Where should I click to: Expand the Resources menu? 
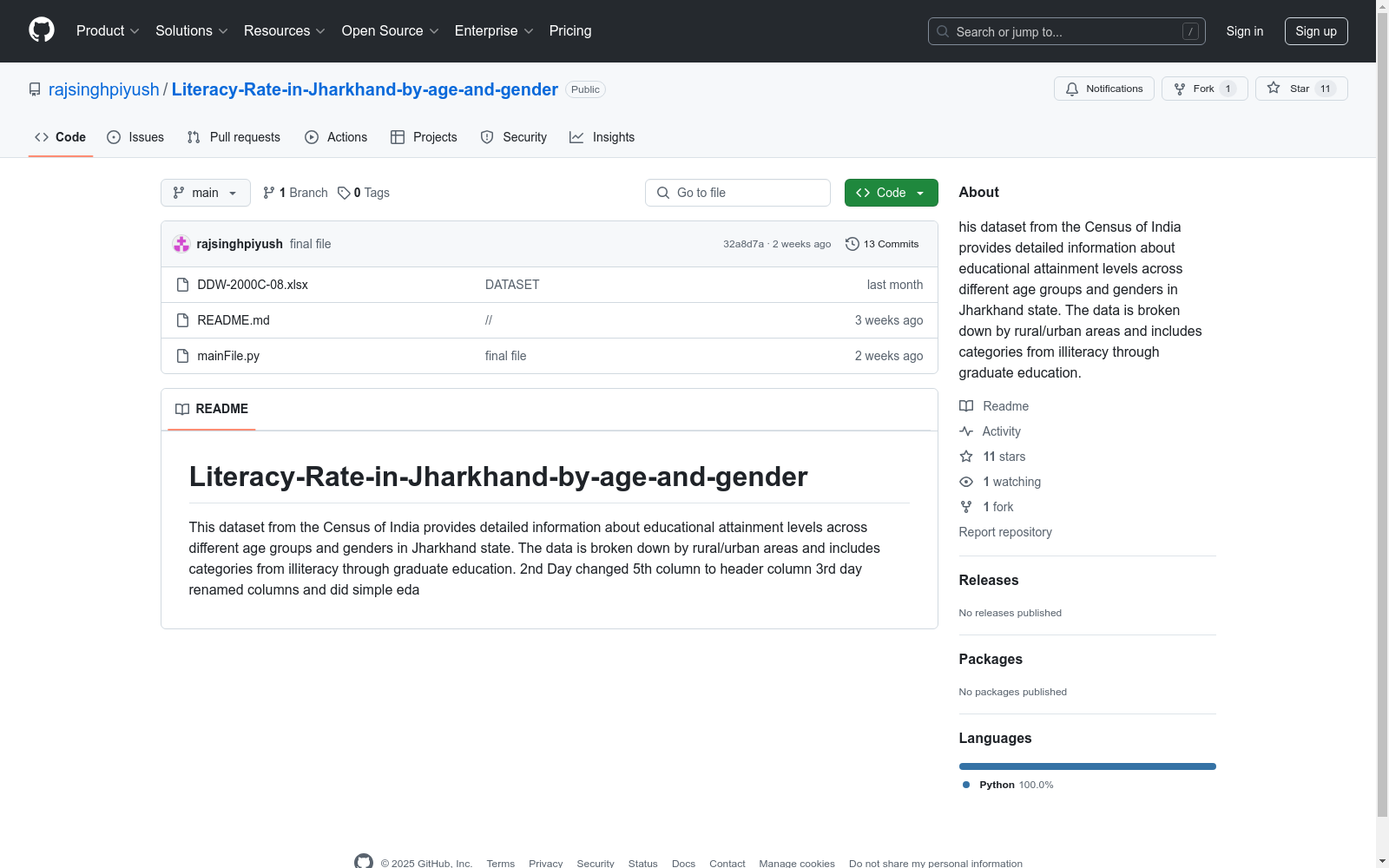click(284, 30)
